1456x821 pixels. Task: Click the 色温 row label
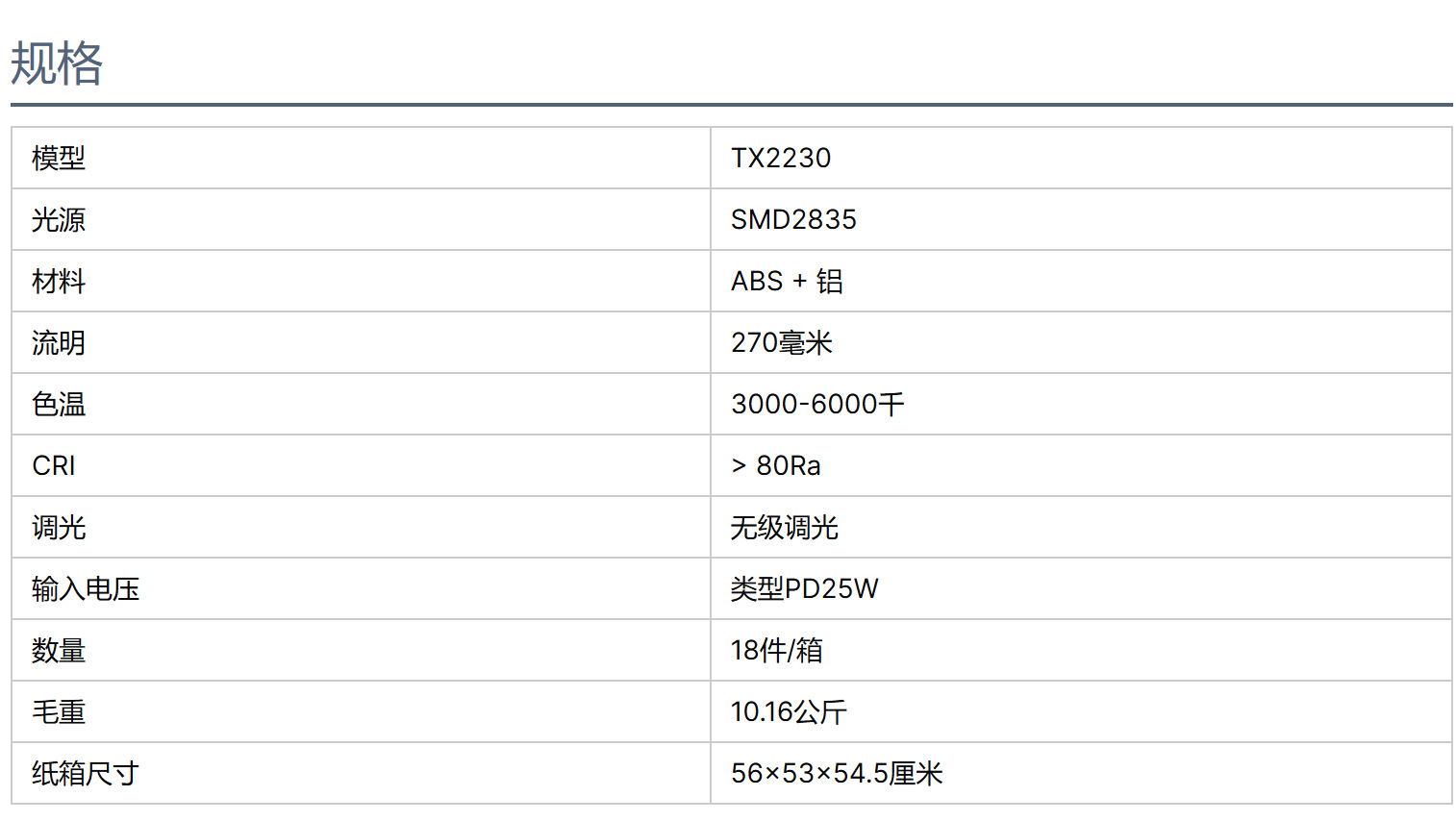click(x=59, y=405)
